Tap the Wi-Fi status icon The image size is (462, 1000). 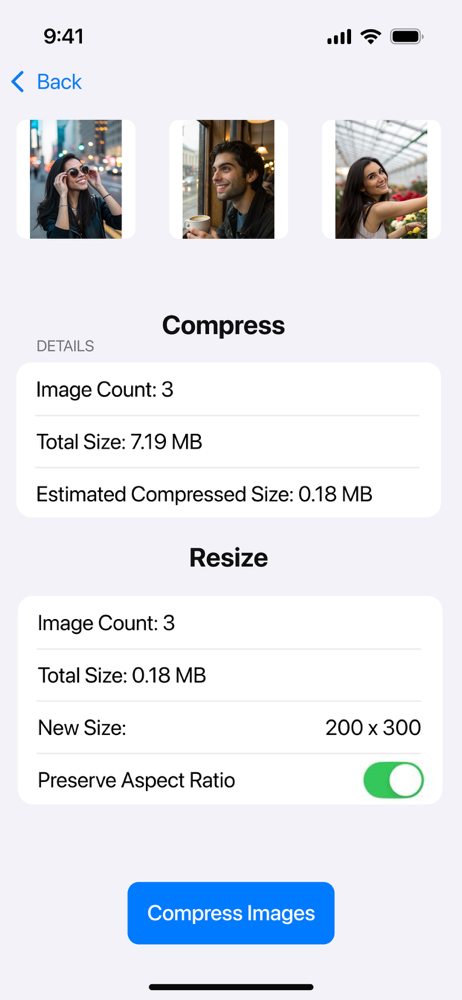[370, 37]
